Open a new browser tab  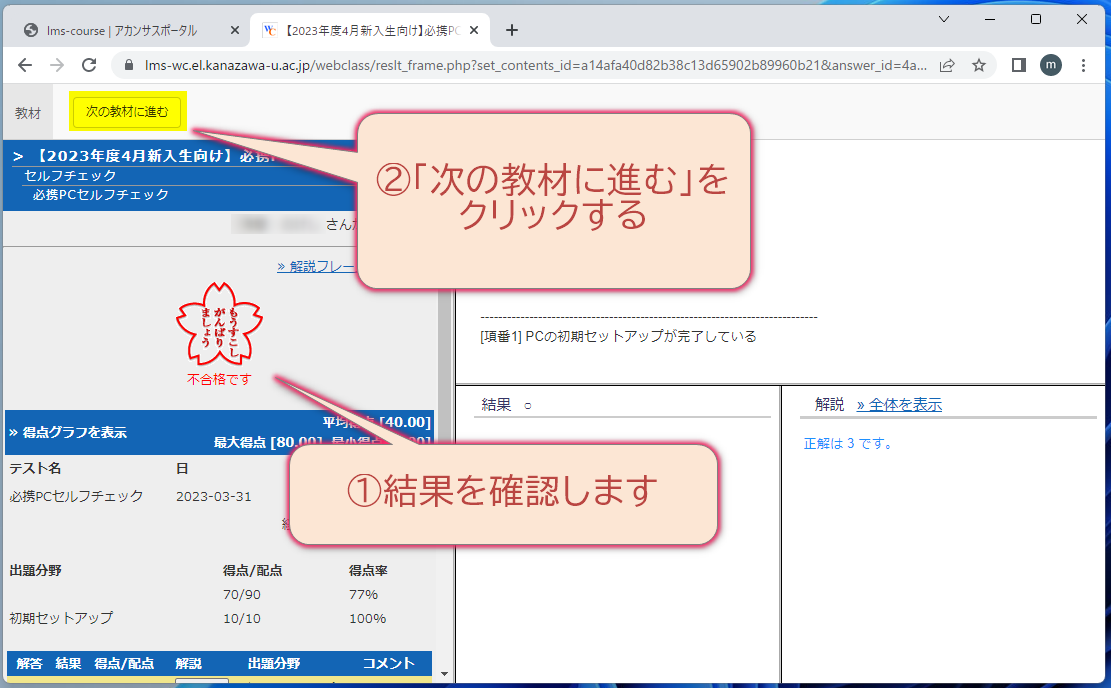coord(511,30)
